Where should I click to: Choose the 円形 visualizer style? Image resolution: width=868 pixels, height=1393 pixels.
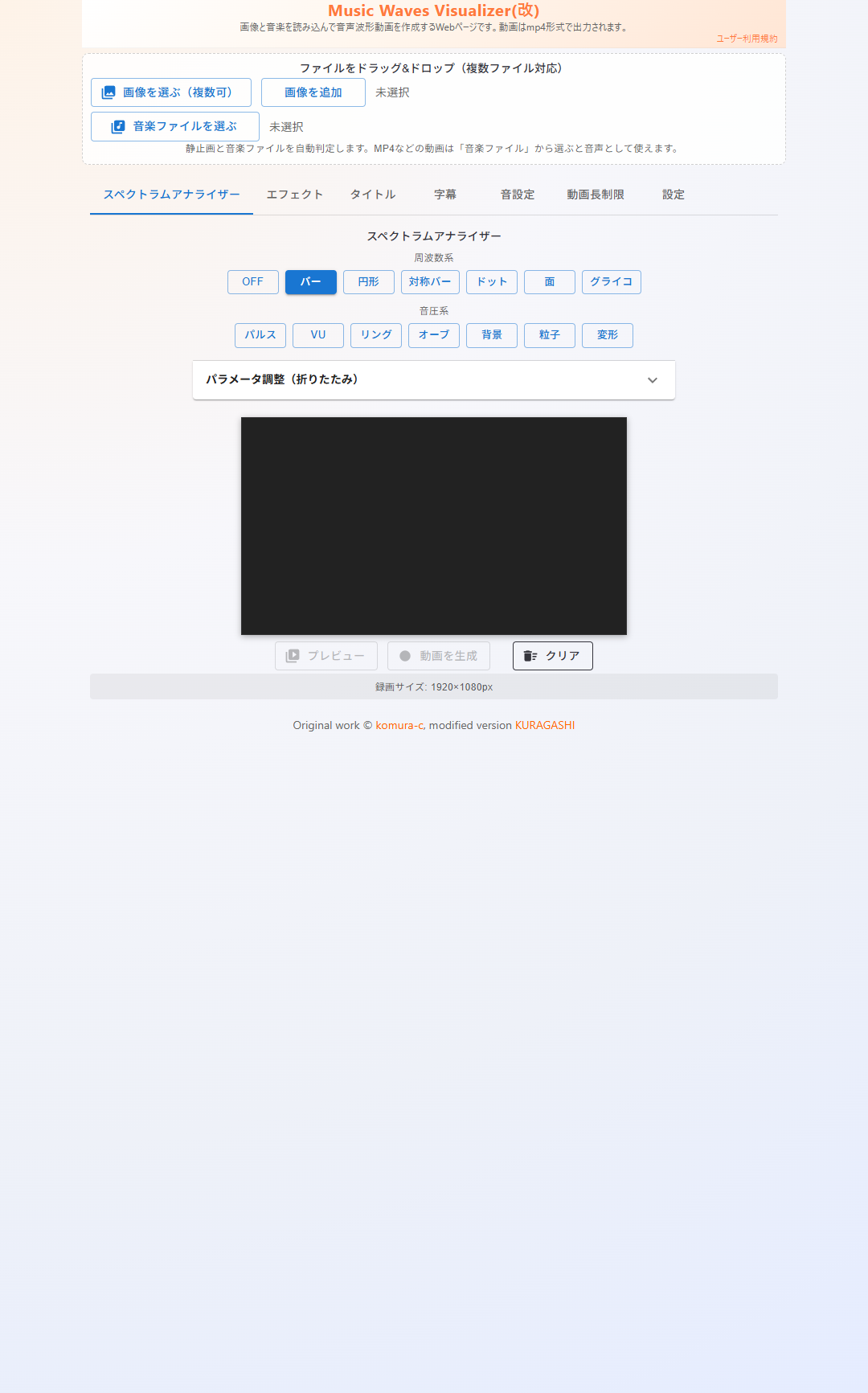[368, 282]
